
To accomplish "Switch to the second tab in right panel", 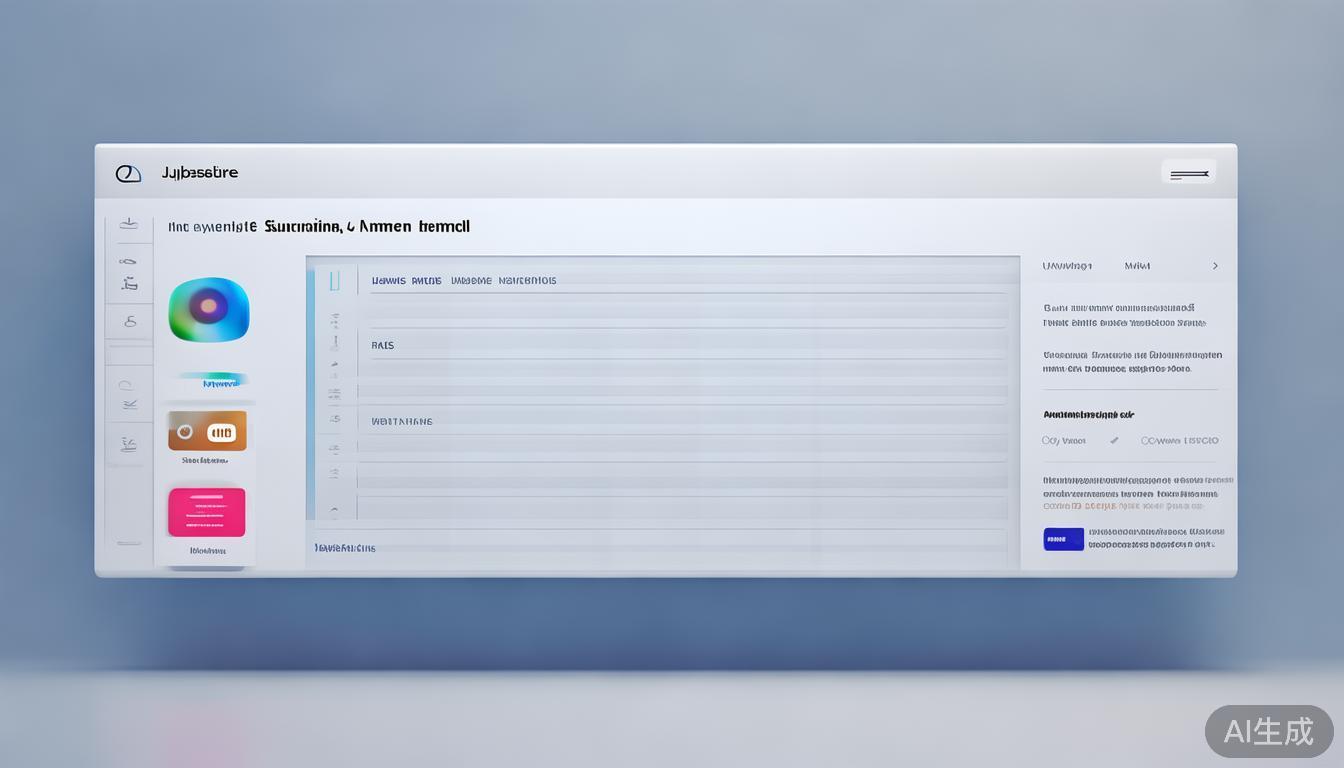I will tap(1137, 266).
